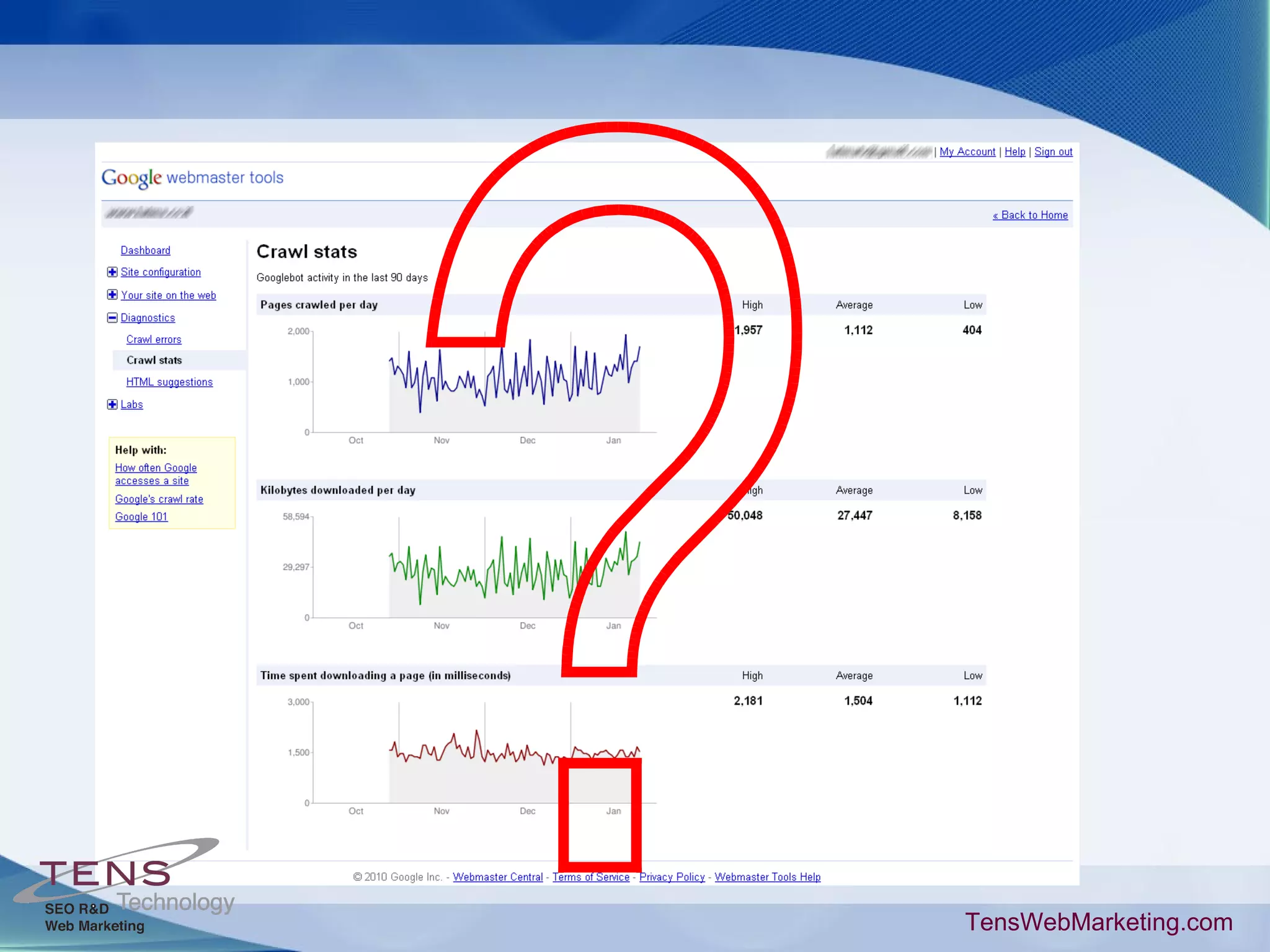
Task: Click the Crawl stats heading
Action: click(x=307, y=252)
